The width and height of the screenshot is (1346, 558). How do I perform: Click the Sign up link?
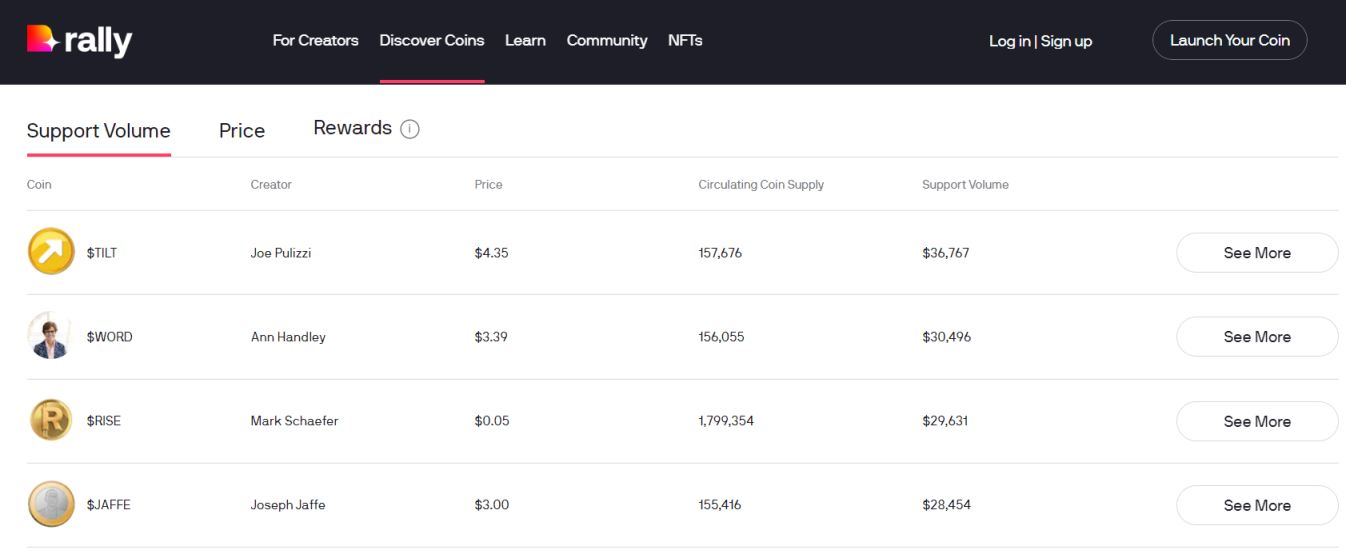pyautogui.click(x=1066, y=41)
